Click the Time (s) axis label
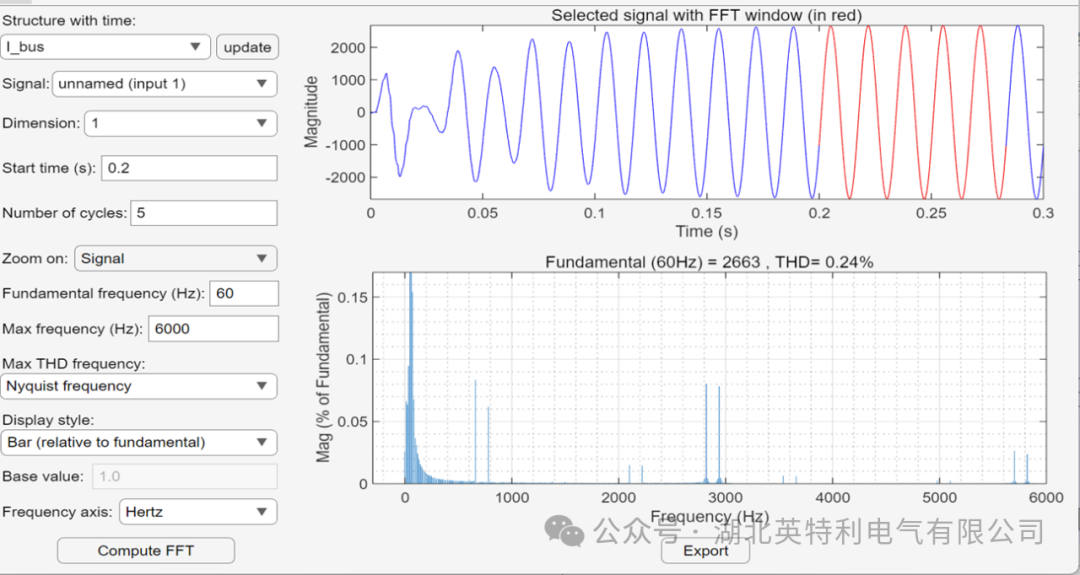Viewport: 1080px width, 575px height. pos(707,231)
